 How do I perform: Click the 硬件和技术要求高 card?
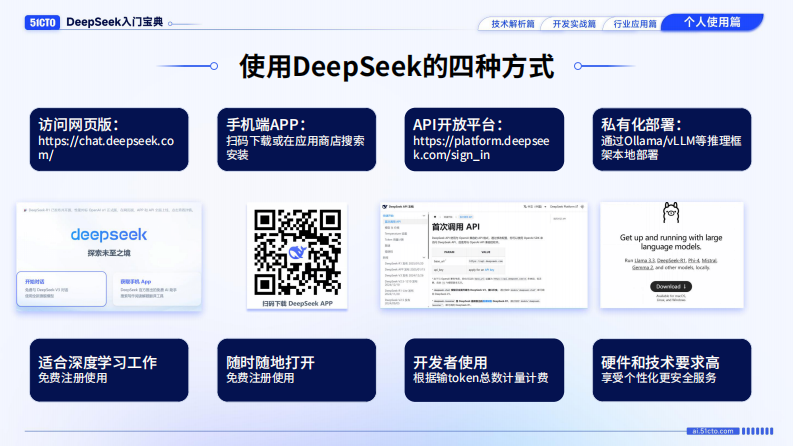point(672,370)
